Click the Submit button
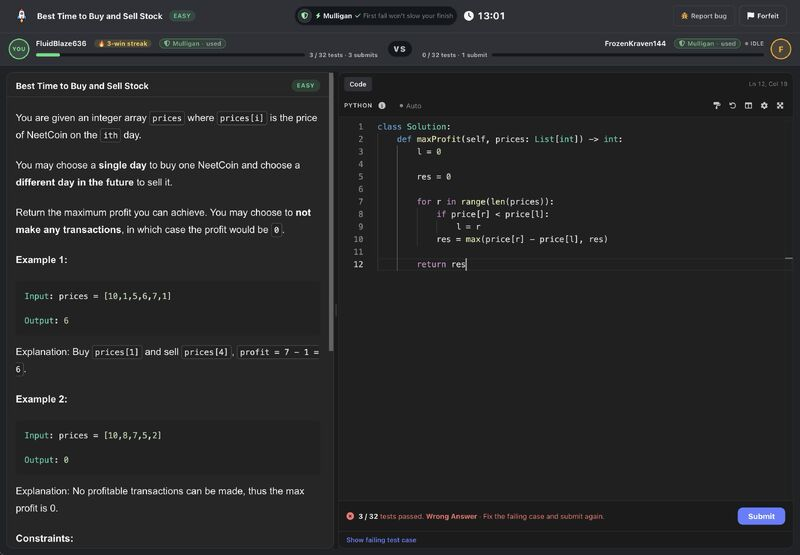This screenshot has height=555, width=800. pyautogui.click(x=761, y=516)
